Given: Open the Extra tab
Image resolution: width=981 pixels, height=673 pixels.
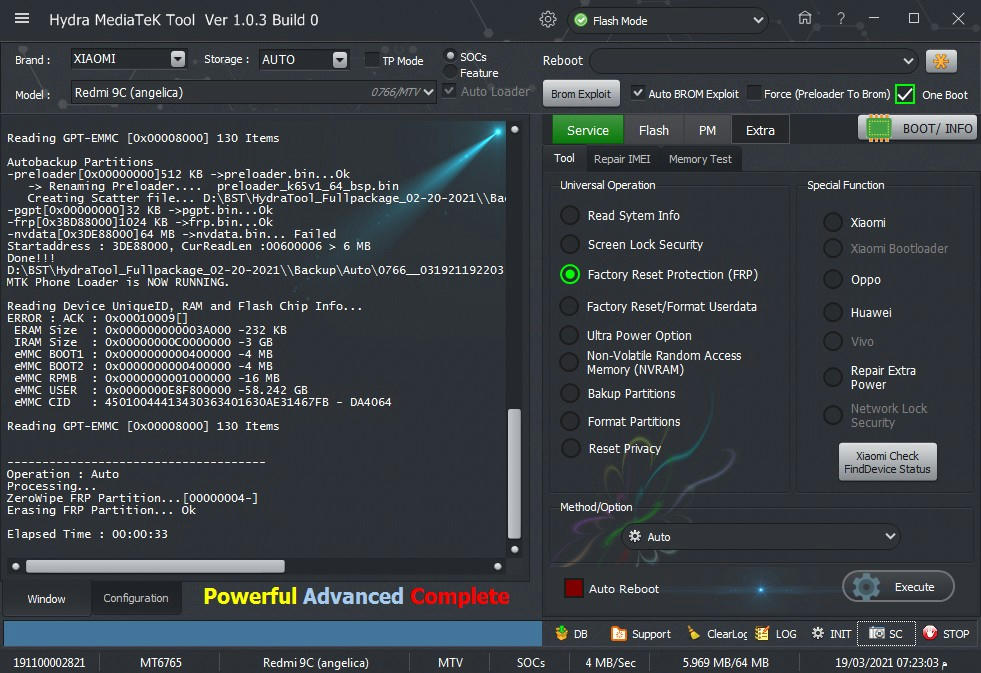Looking at the screenshot, I should click(760, 130).
